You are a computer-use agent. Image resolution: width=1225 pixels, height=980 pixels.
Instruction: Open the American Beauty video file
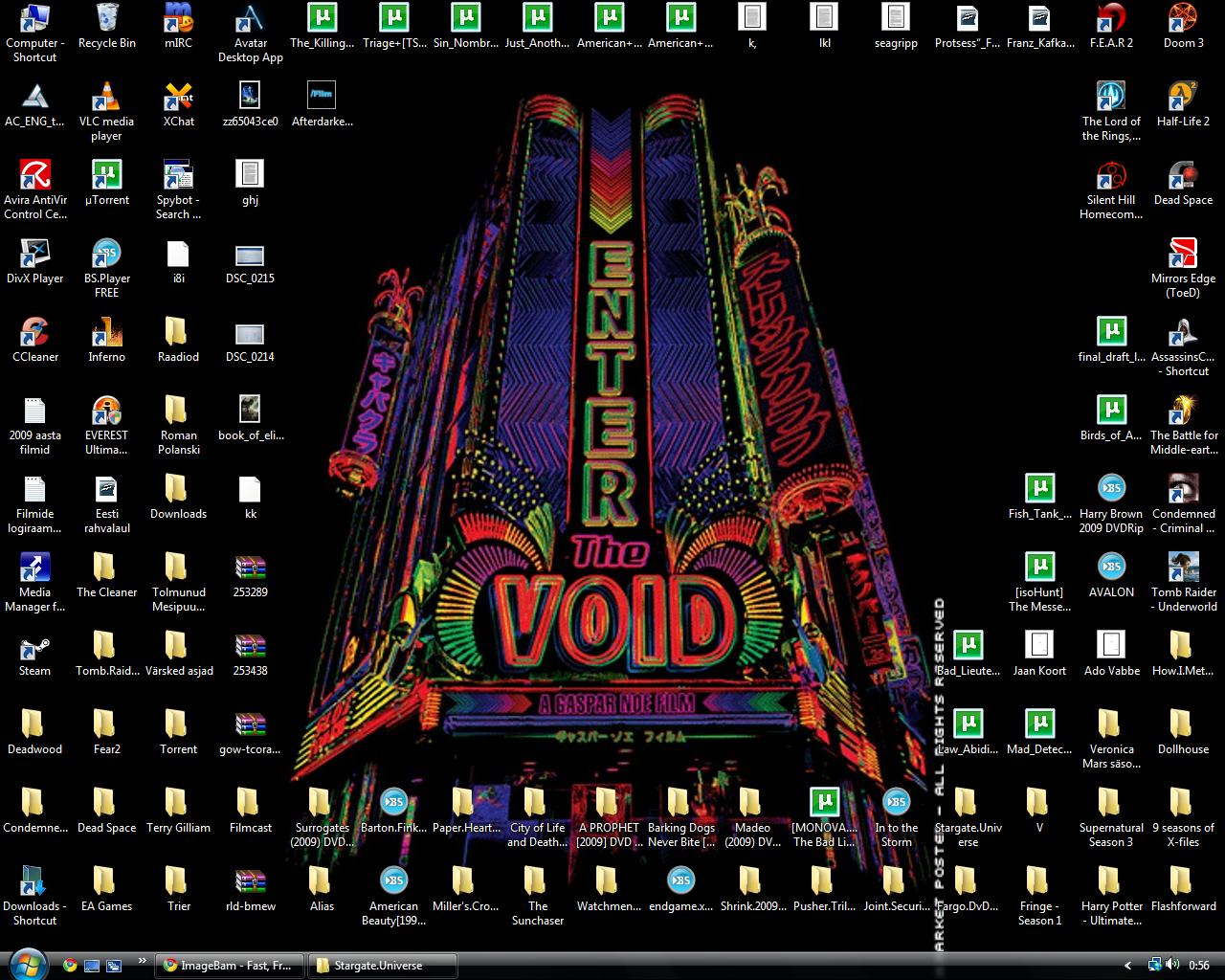click(393, 897)
